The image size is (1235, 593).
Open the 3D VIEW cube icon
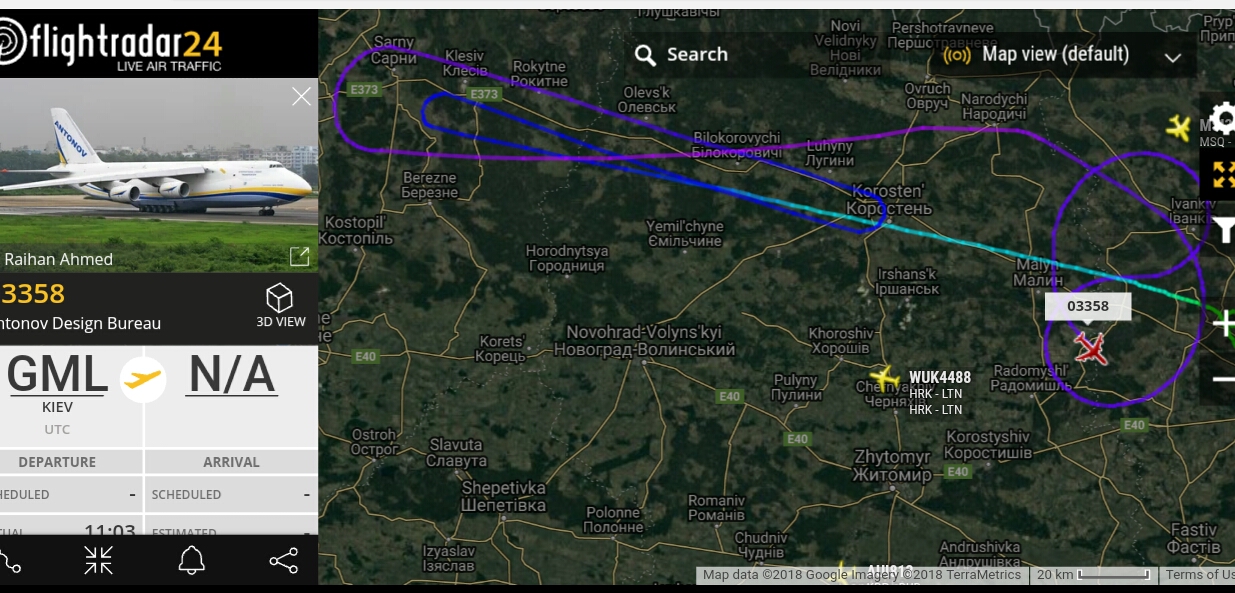(x=279, y=305)
